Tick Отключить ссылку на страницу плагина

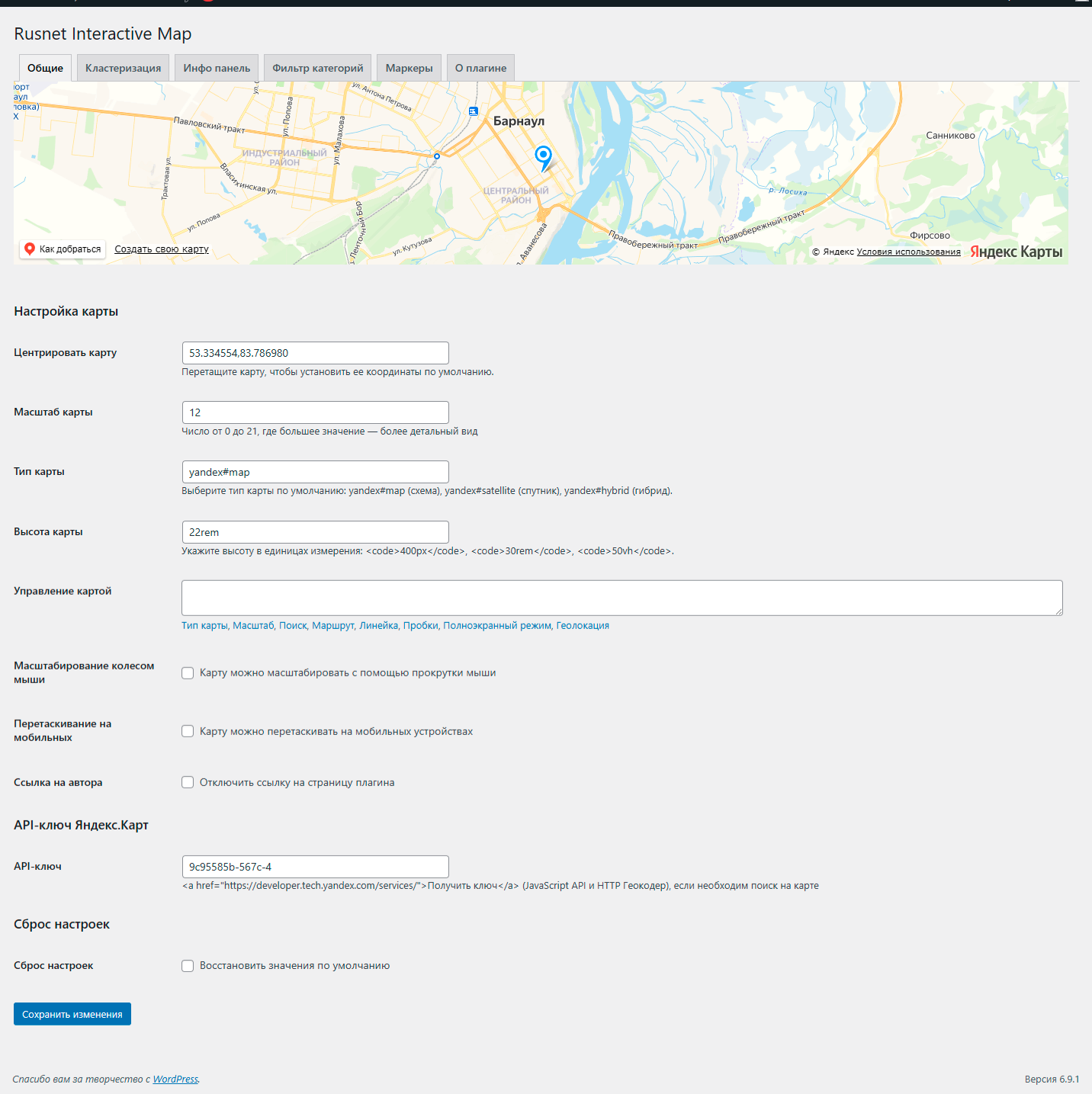(188, 783)
